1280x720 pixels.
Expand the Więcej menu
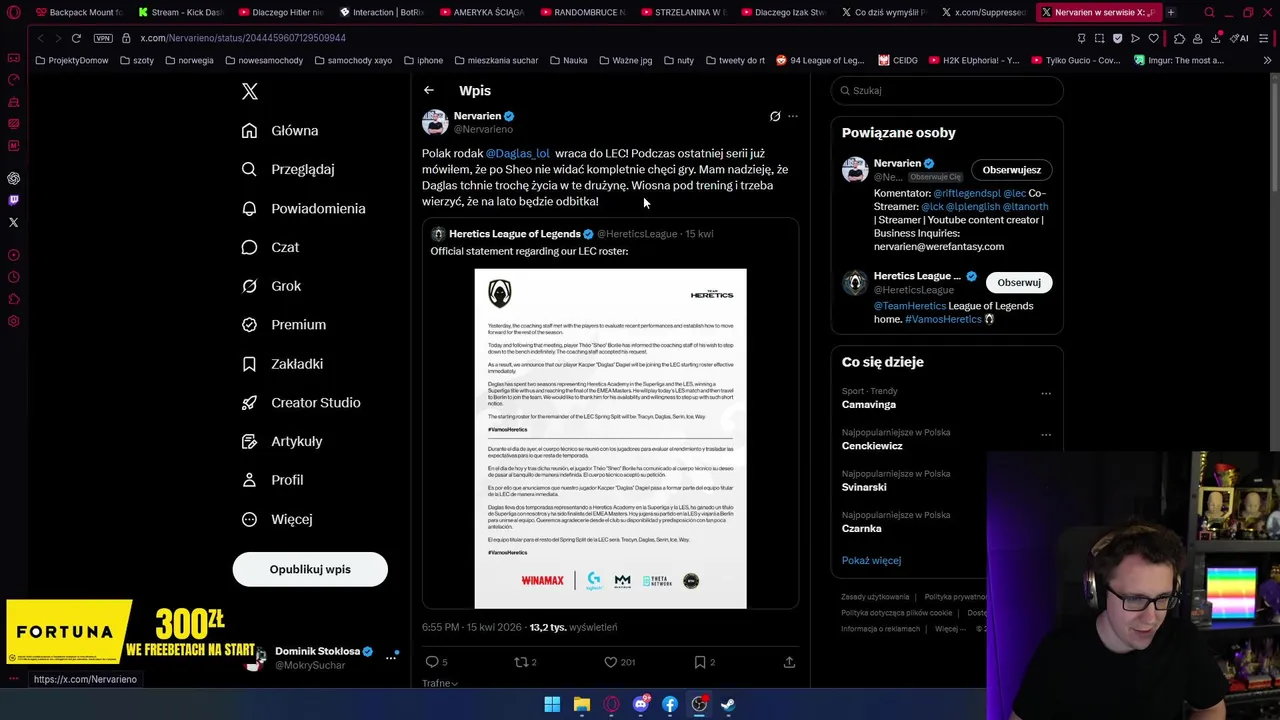pos(278,519)
